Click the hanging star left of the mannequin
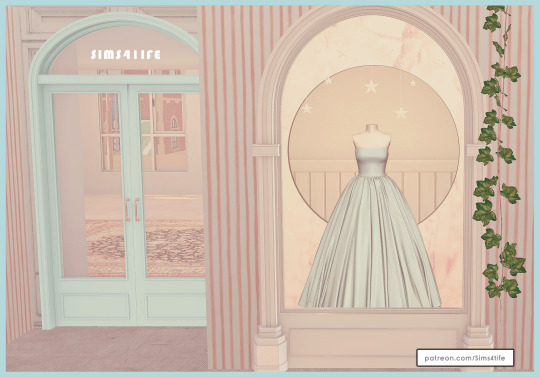This screenshot has width=540, height=378. pyautogui.click(x=306, y=108)
